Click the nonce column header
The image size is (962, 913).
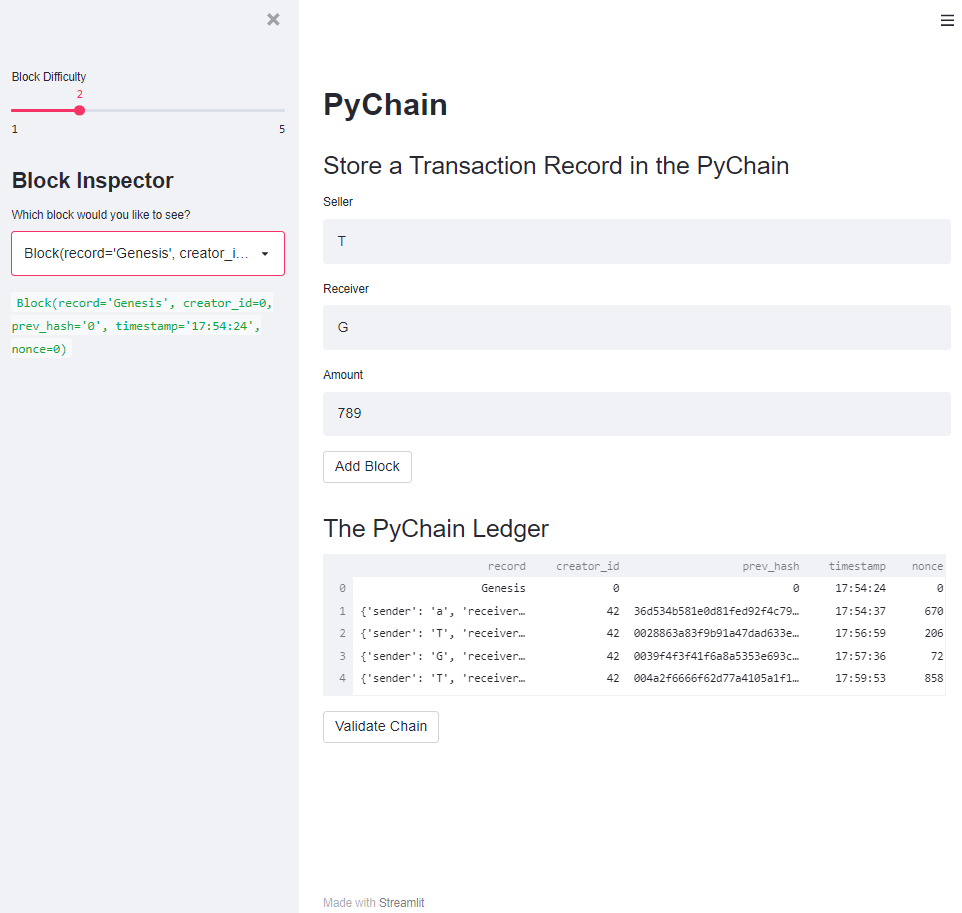click(x=928, y=565)
